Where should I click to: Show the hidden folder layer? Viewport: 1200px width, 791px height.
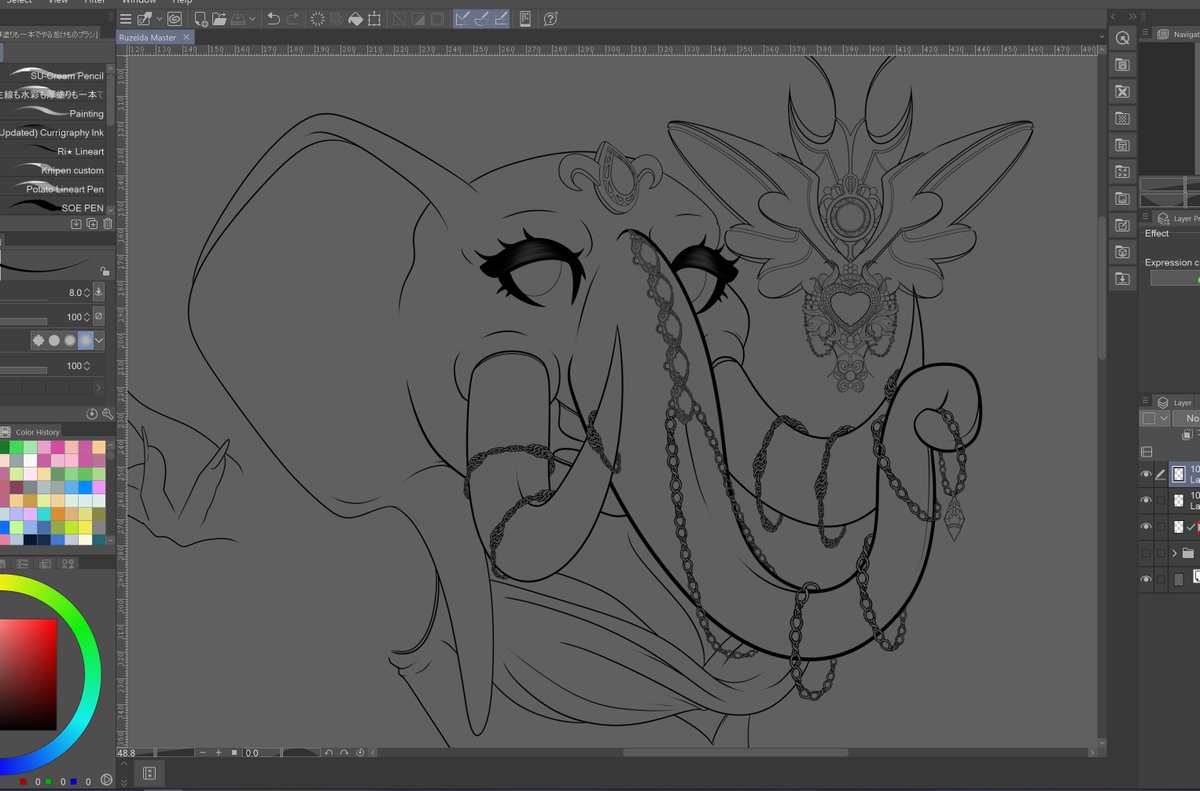pyautogui.click(x=1146, y=552)
